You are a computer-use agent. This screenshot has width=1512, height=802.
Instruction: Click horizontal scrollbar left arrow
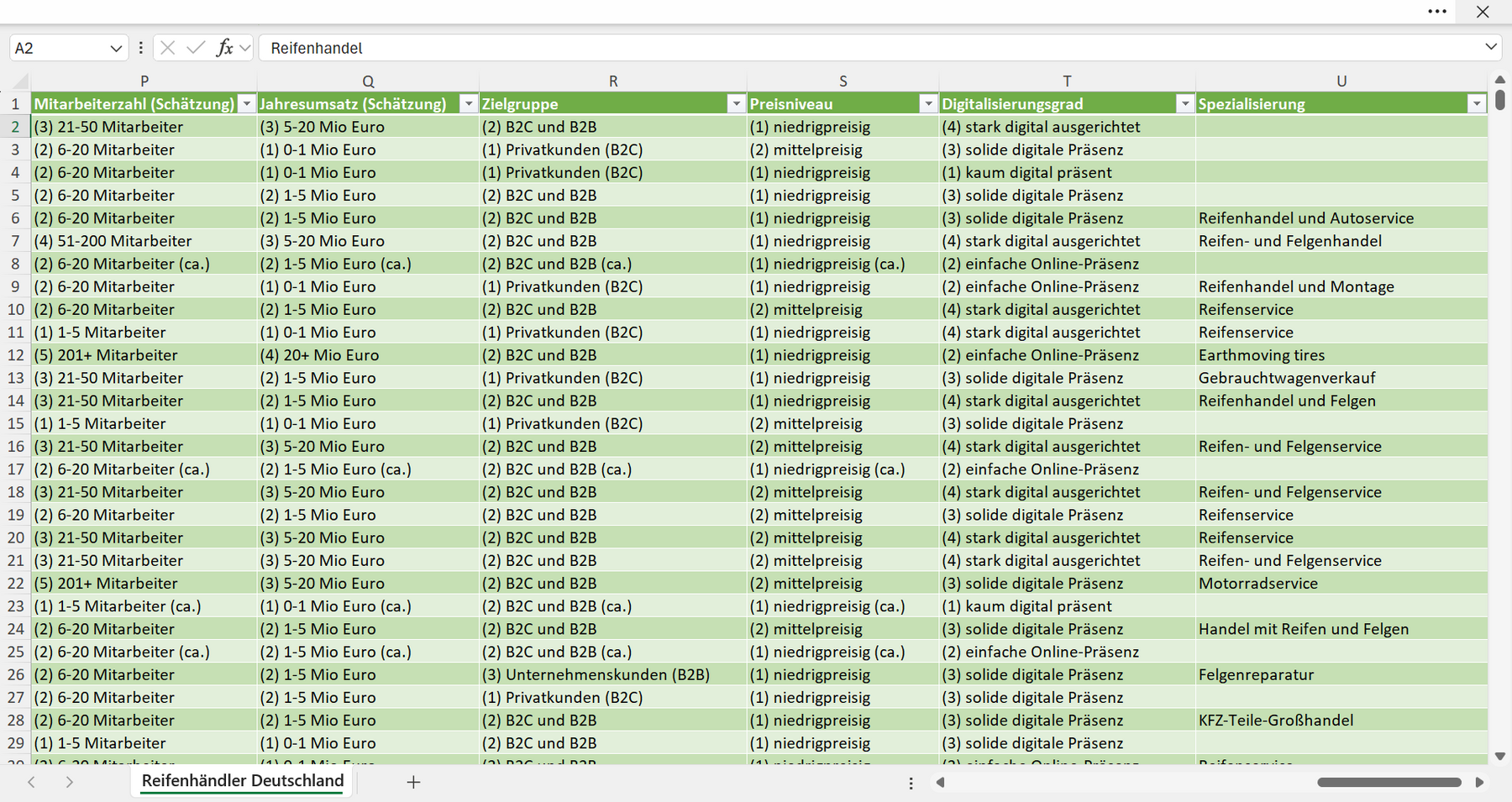[941, 783]
